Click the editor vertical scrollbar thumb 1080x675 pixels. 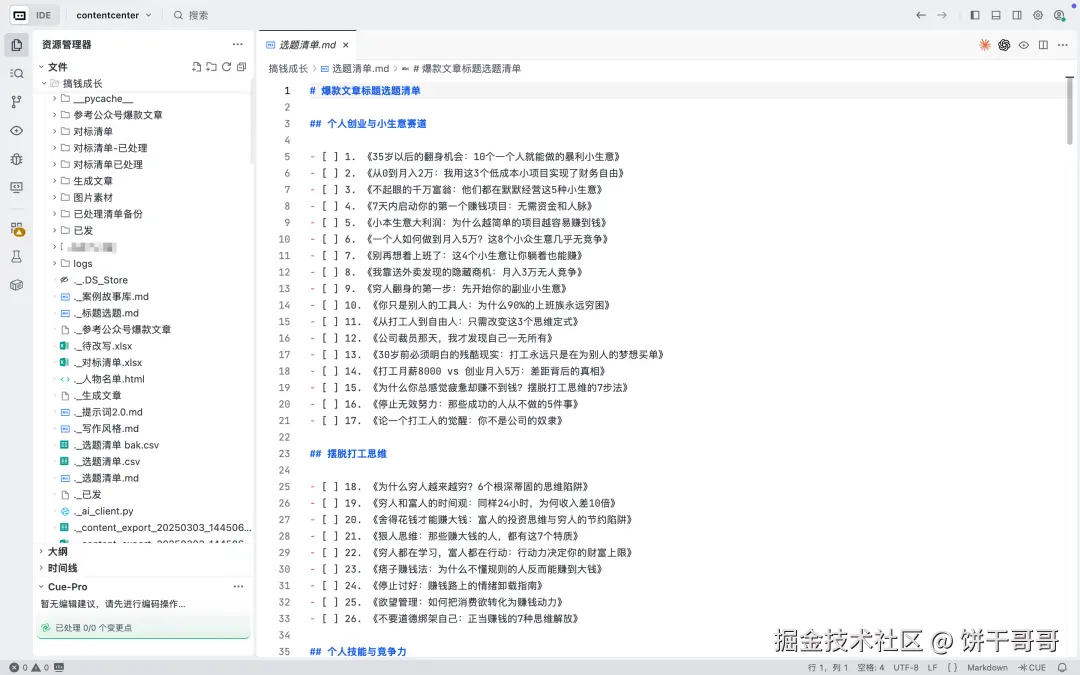[1070, 110]
